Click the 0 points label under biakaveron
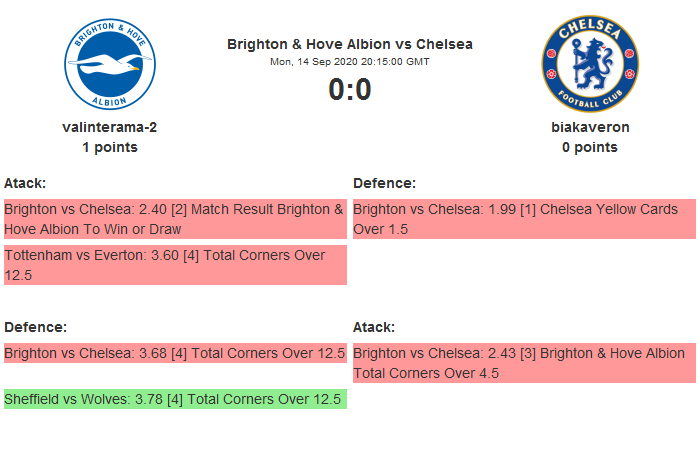This screenshot has height=460, width=700. pos(590,147)
